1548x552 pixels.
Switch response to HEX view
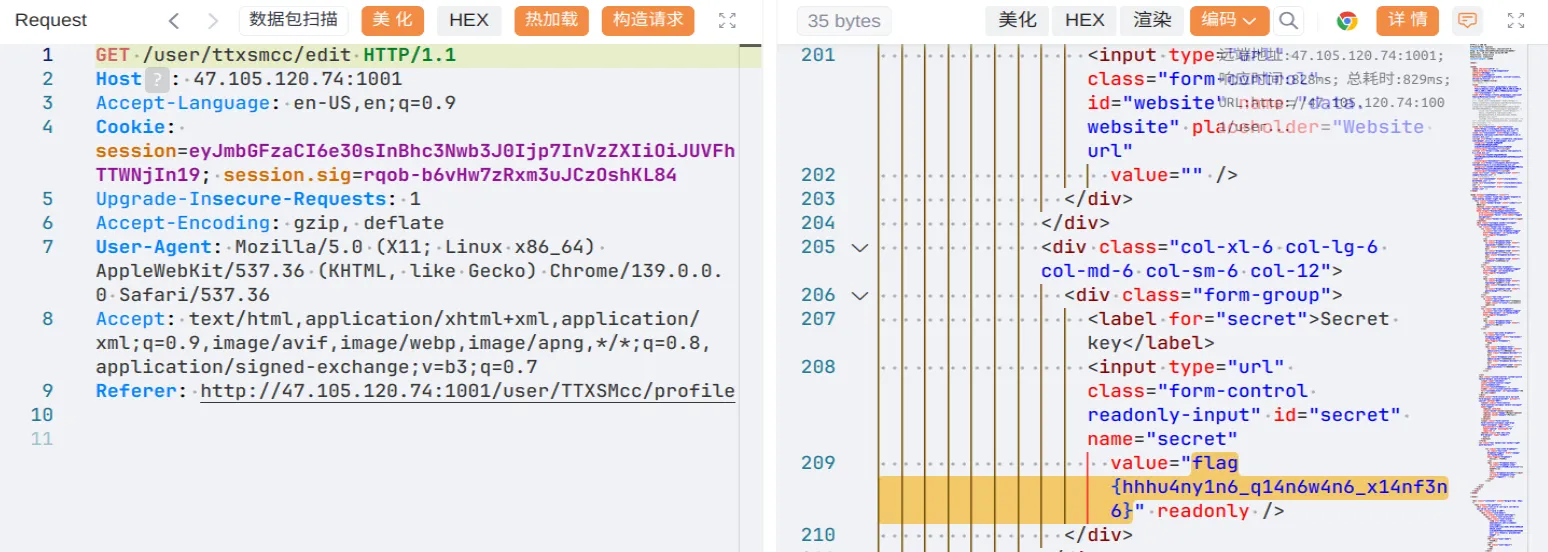[1084, 20]
